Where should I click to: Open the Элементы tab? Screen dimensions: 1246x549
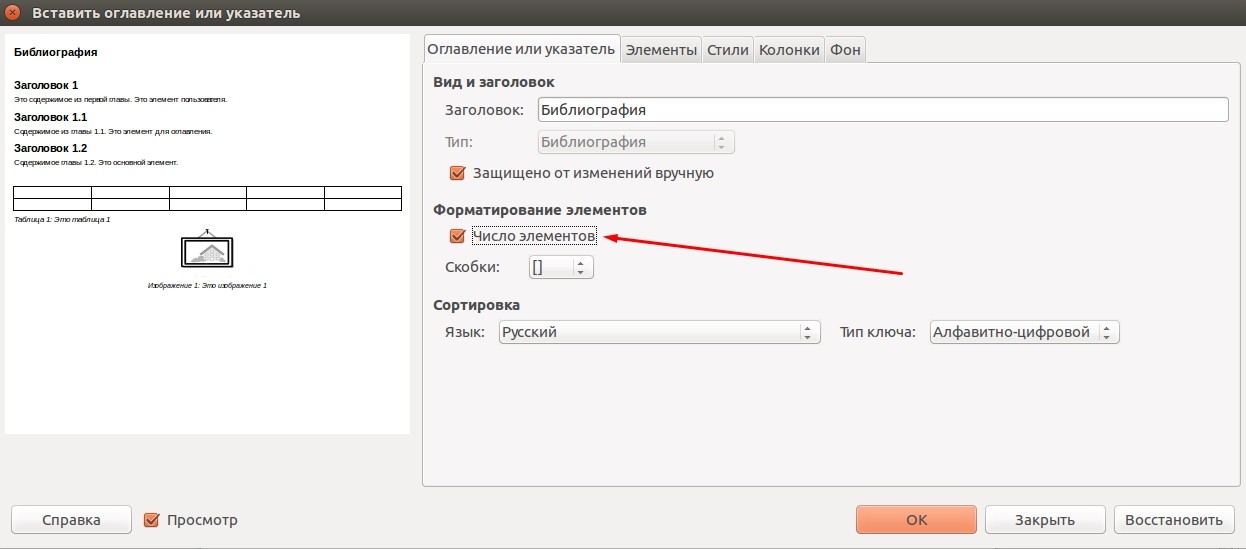[661, 49]
